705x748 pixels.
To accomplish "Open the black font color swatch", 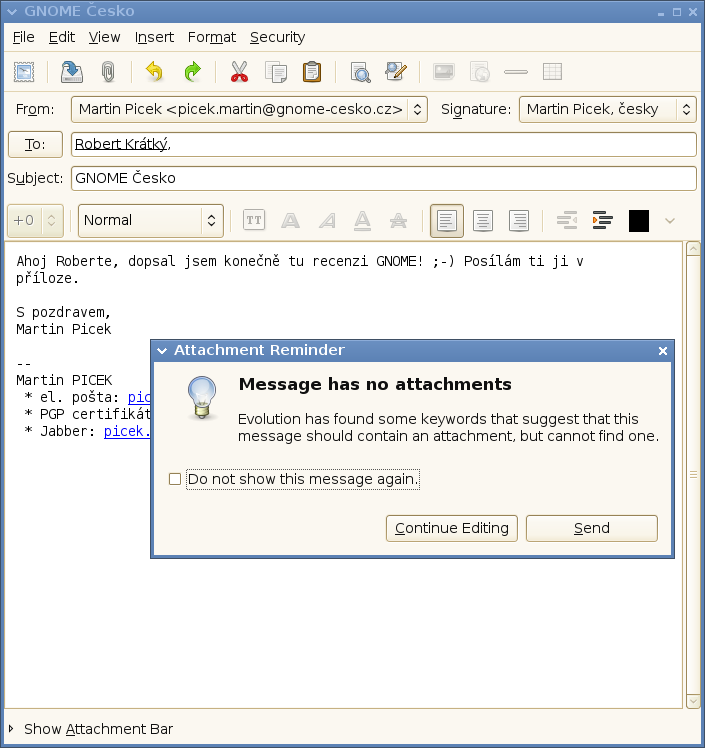I will pos(639,221).
